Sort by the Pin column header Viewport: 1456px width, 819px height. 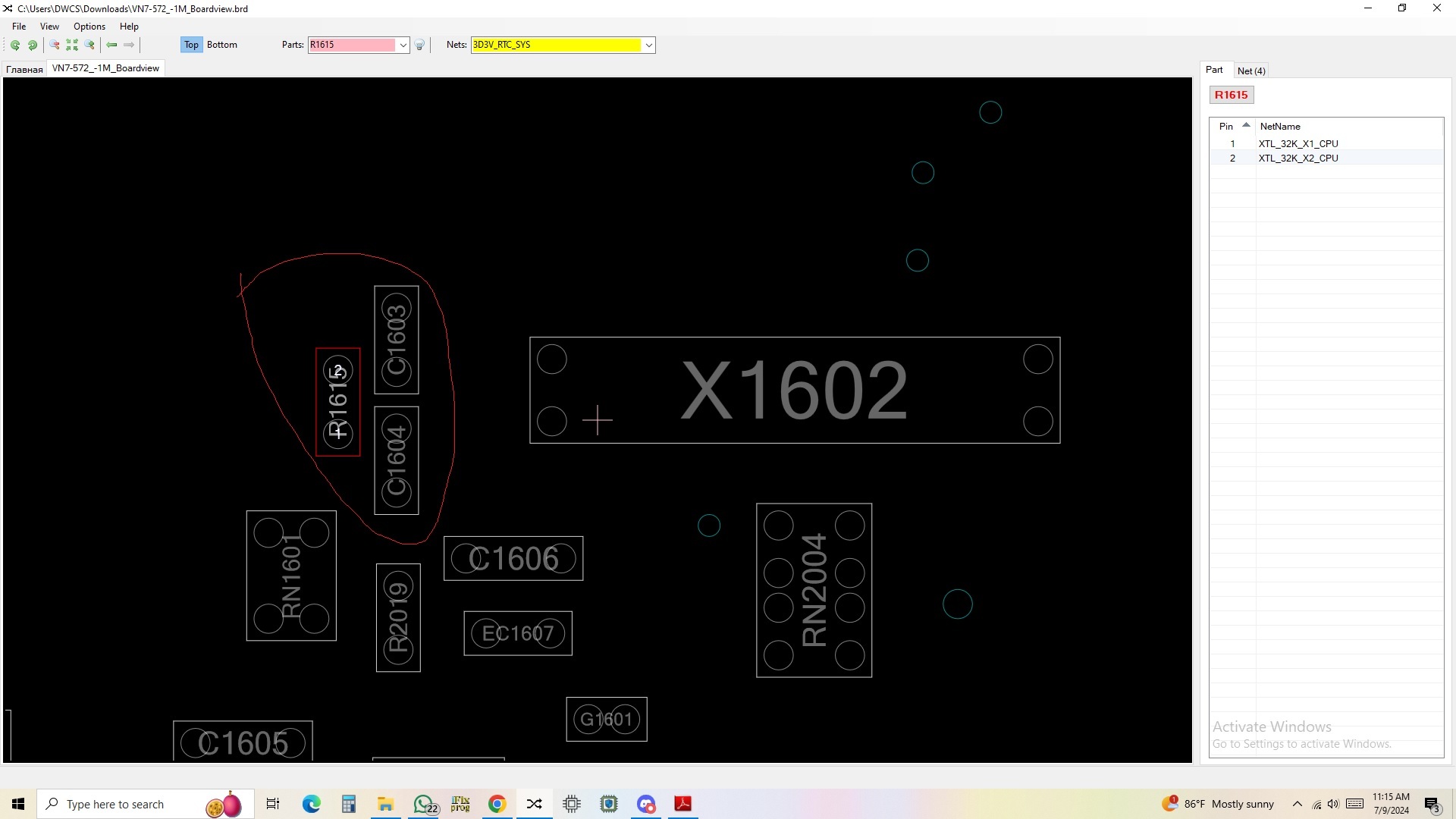pyautogui.click(x=1233, y=126)
